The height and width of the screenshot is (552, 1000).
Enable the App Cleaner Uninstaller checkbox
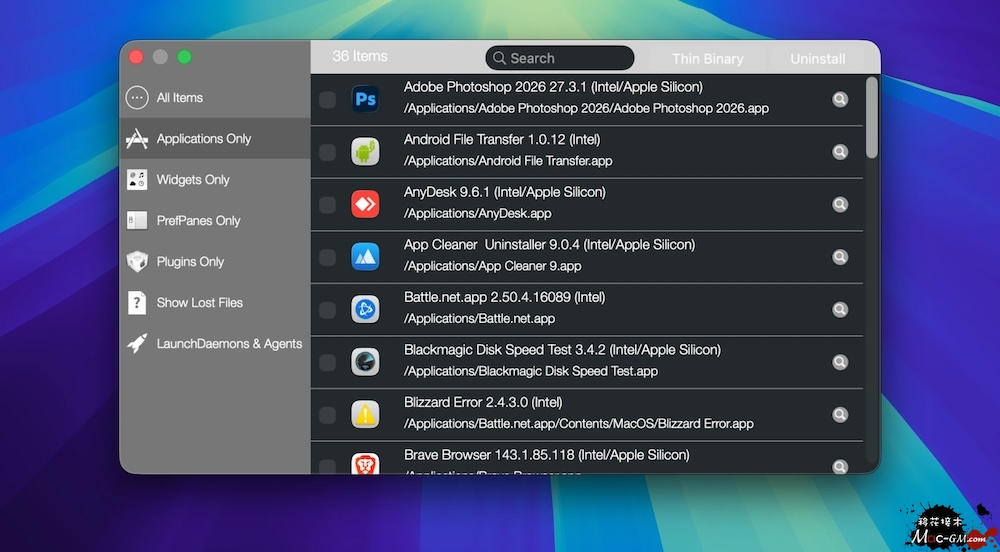click(327, 257)
